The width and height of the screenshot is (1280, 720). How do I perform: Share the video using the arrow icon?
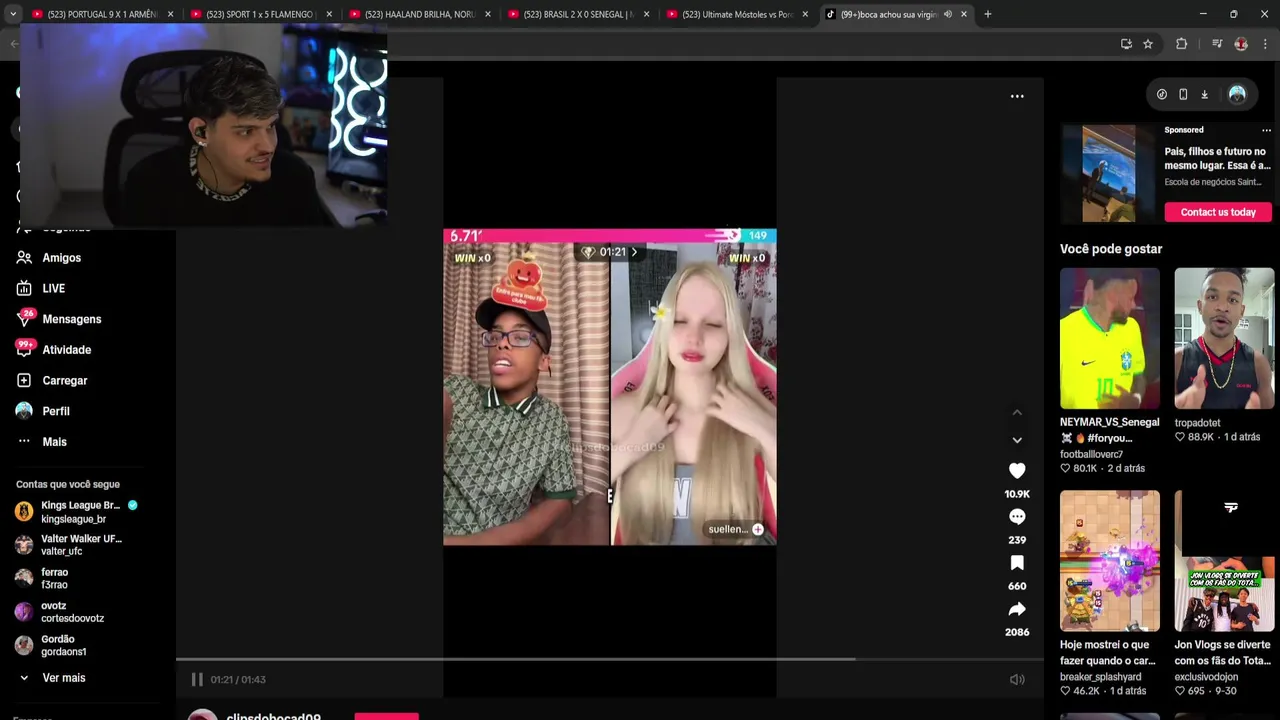[1017, 609]
